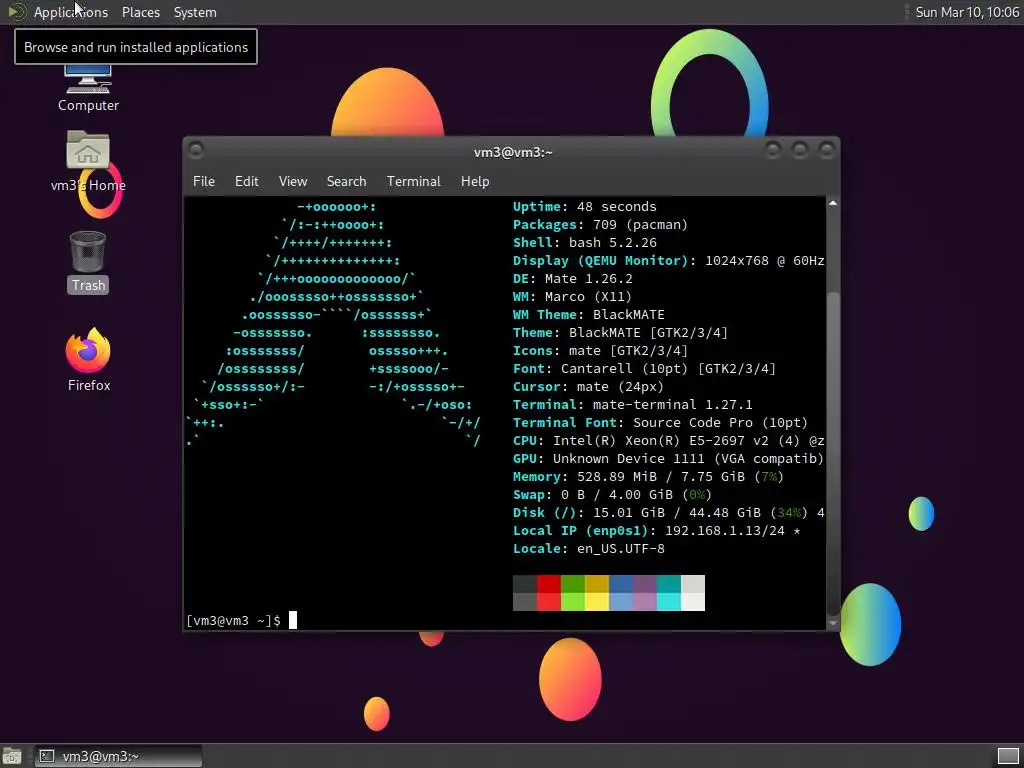This screenshot has height=768, width=1024.
Task: Click the Disk (/): 15.01 GiB line
Action: tap(669, 513)
